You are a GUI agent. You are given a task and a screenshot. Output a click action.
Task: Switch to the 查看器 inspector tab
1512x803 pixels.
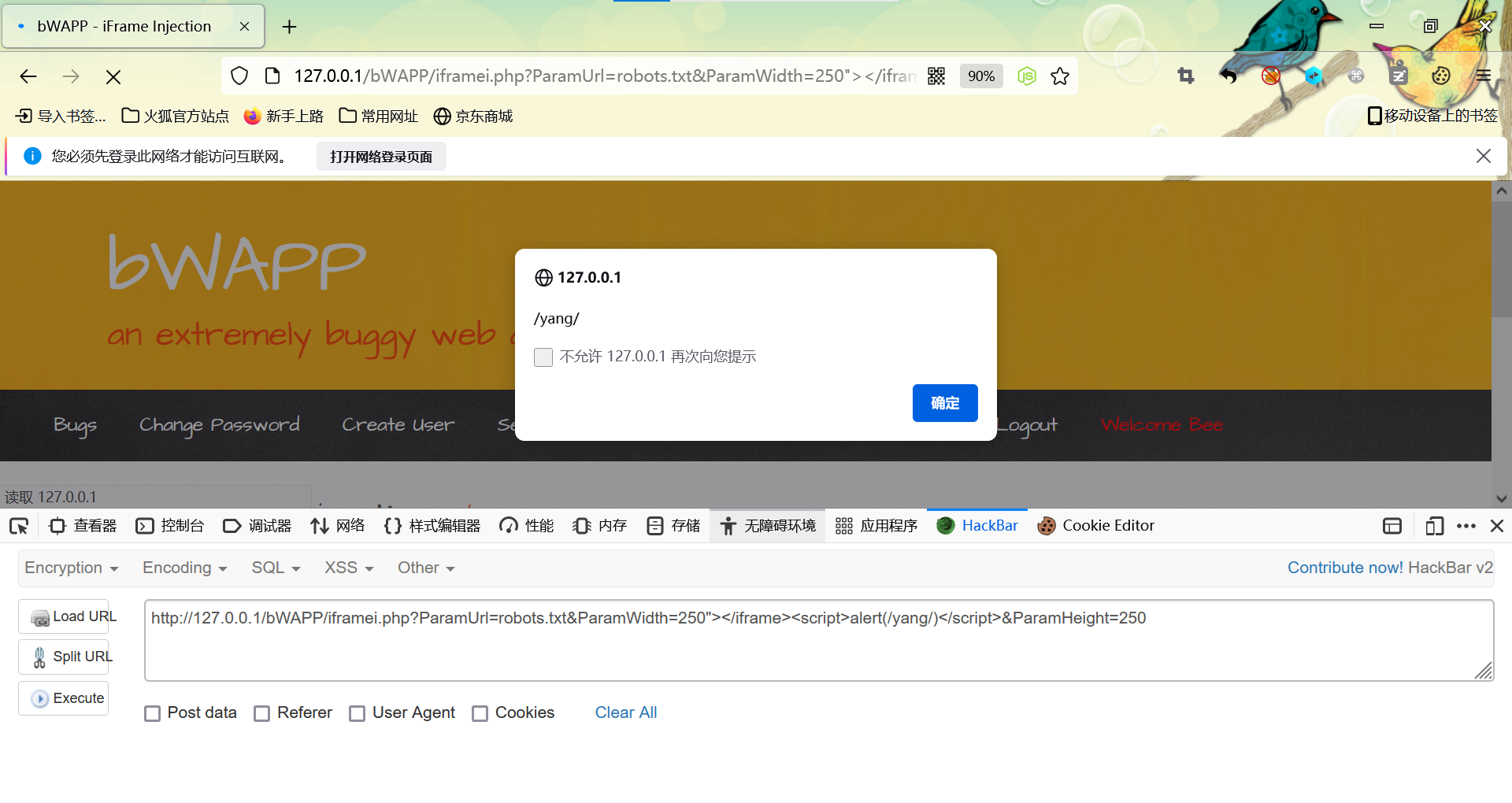tap(83, 526)
